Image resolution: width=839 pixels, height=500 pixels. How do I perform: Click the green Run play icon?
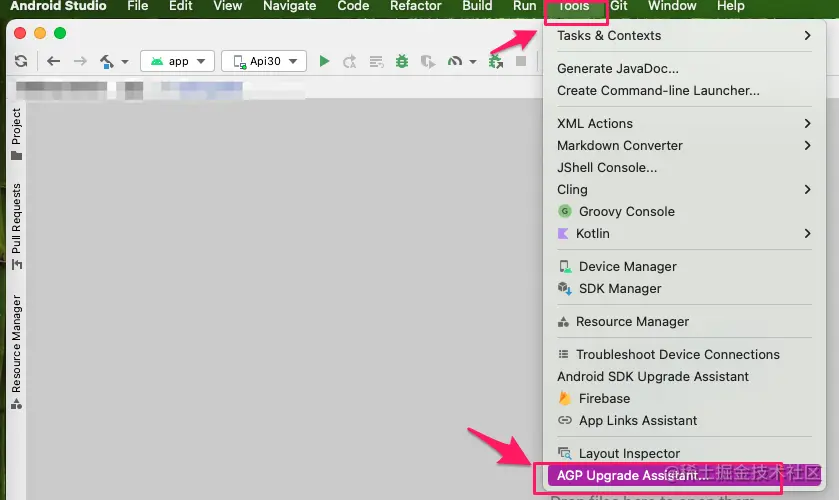click(324, 61)
